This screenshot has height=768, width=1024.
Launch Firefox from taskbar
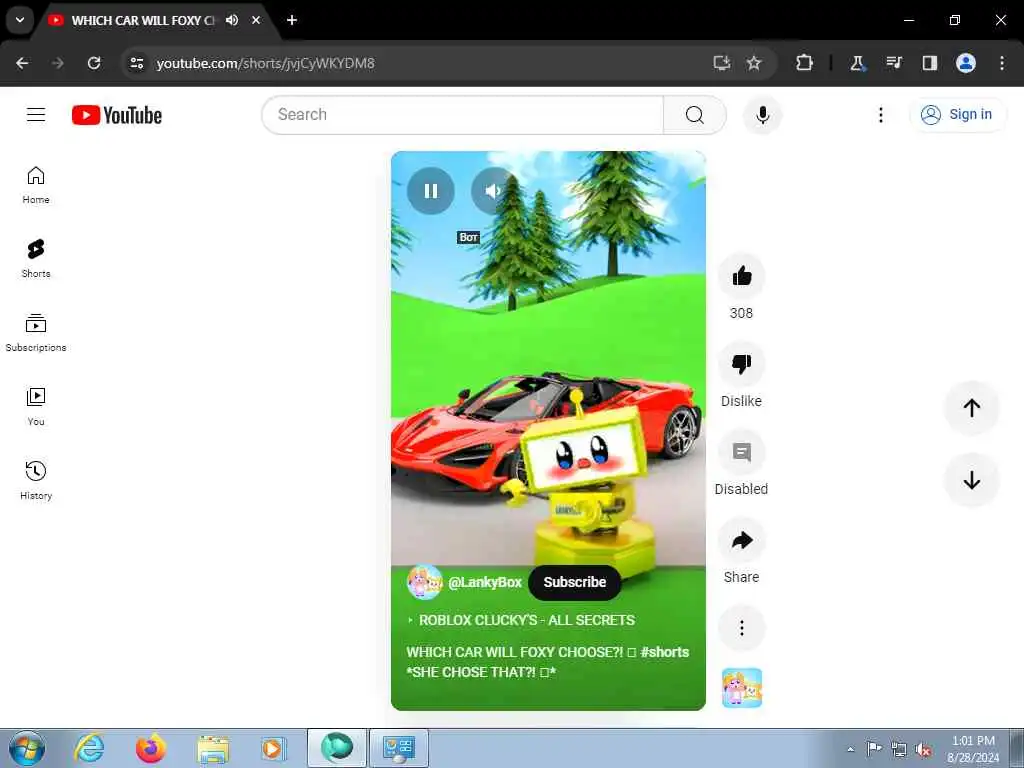pyautogui.click(x=151, y=748)
